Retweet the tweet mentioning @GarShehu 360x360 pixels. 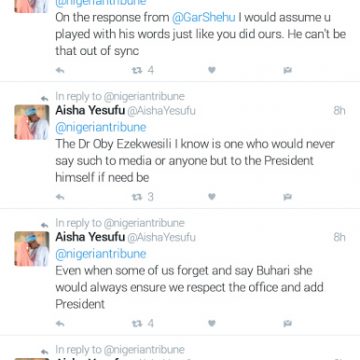(137, 70)
